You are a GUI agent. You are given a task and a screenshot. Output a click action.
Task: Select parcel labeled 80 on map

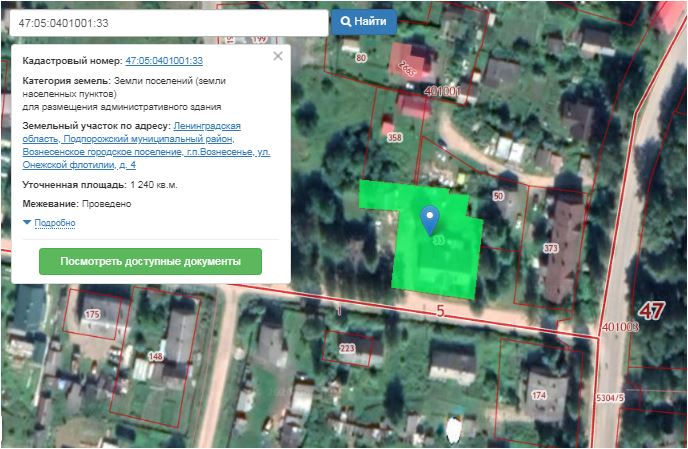click(x=361, y=57)
